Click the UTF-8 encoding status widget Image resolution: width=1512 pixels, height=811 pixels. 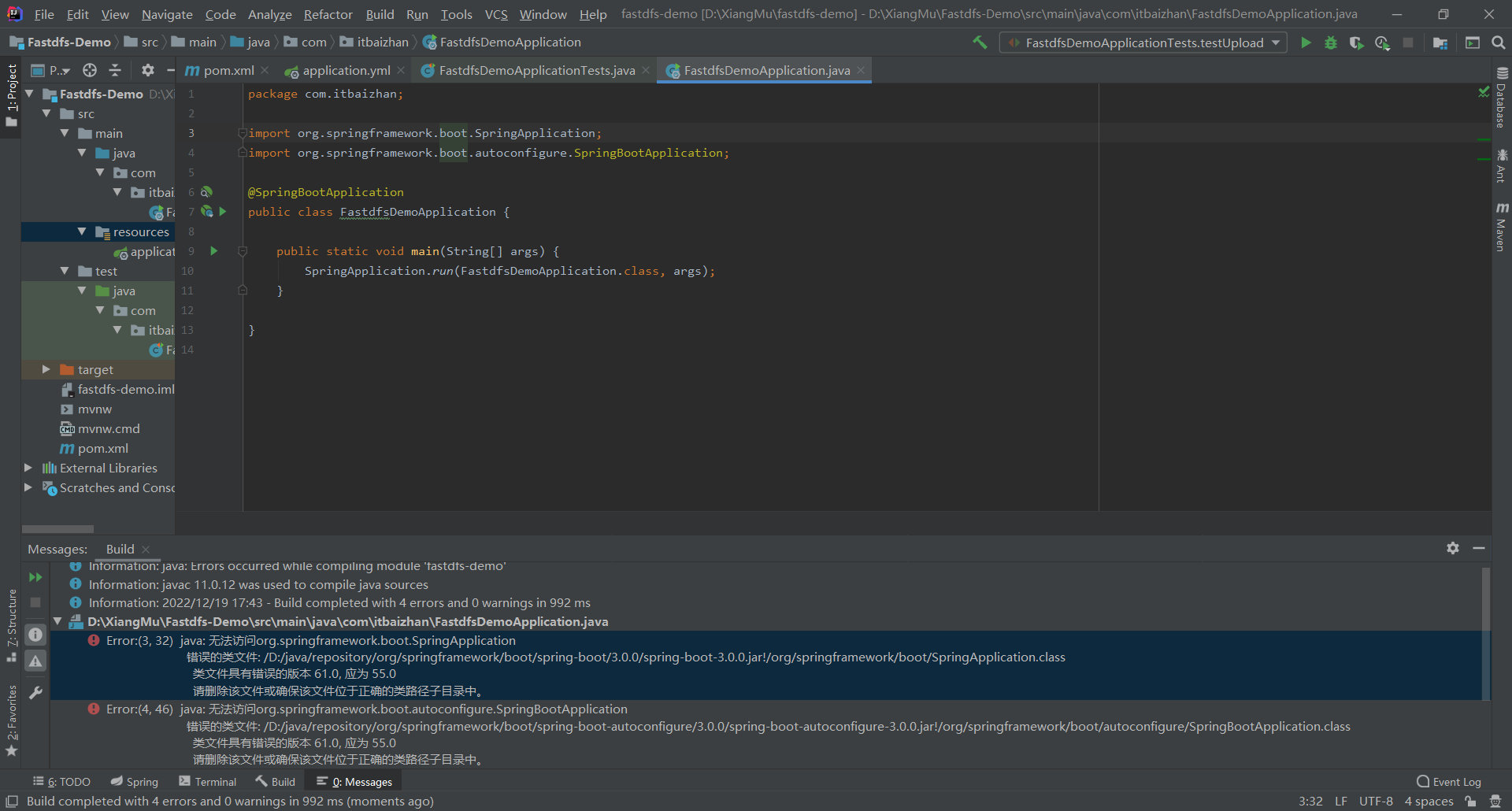pos(1376,802)
